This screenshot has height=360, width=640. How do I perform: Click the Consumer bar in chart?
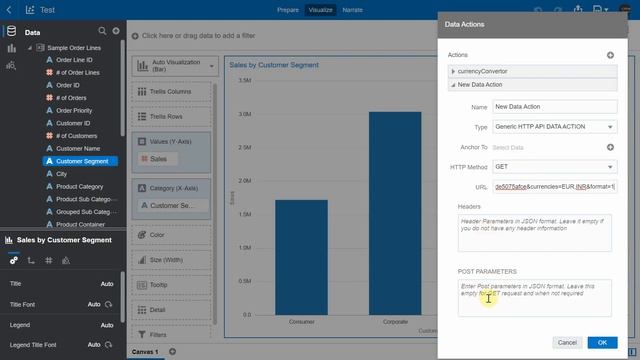[x=301, y=257]
